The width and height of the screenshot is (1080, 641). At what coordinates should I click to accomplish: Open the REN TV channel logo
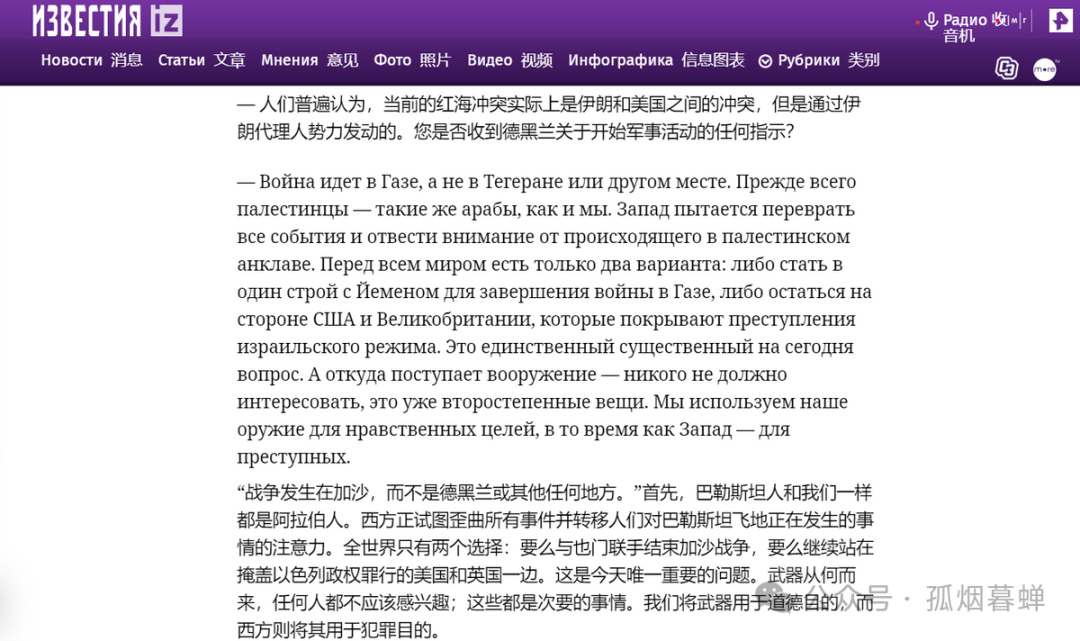1060,21
